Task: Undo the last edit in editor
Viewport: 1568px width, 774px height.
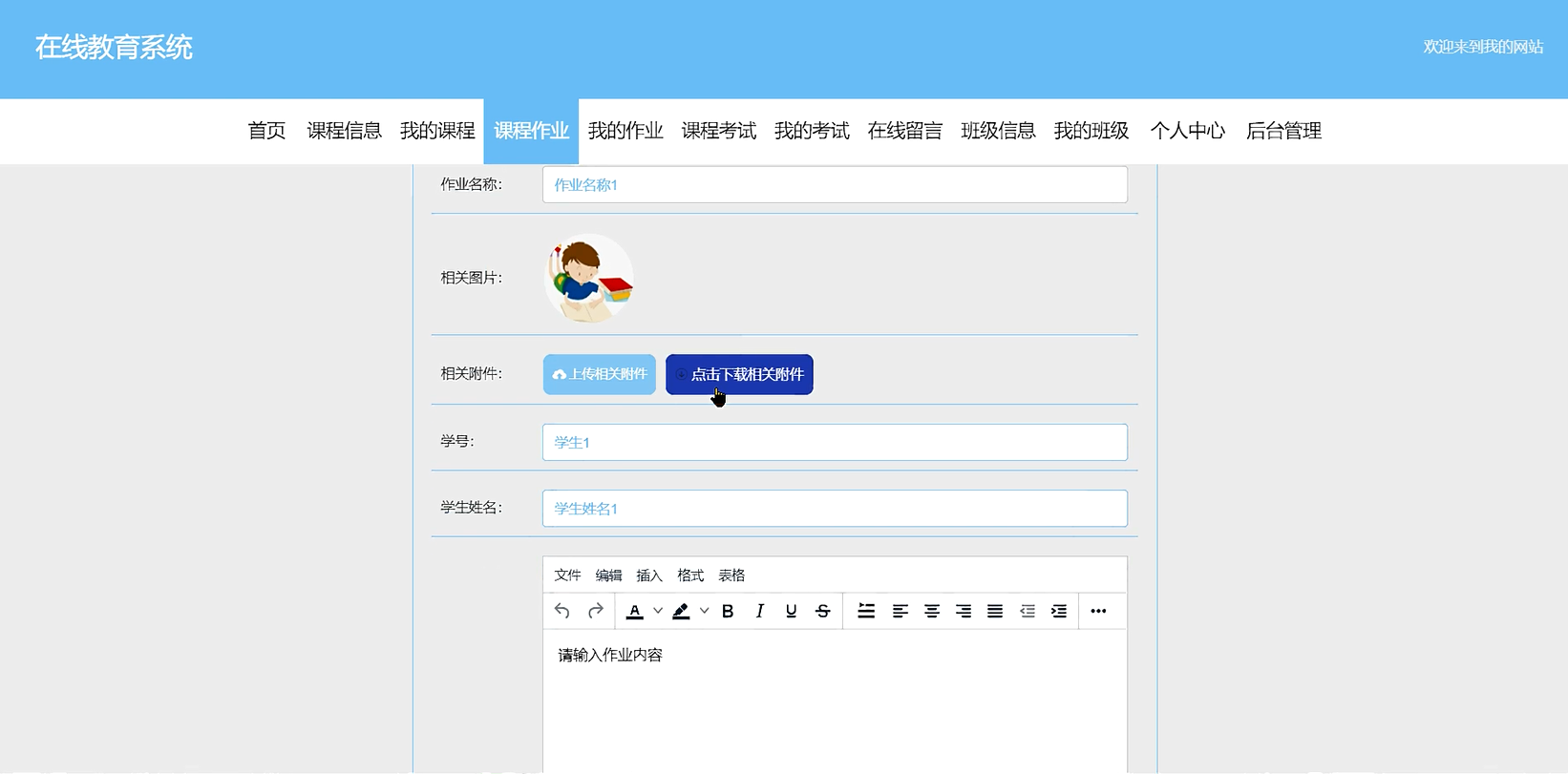Action: click(562, 611)
